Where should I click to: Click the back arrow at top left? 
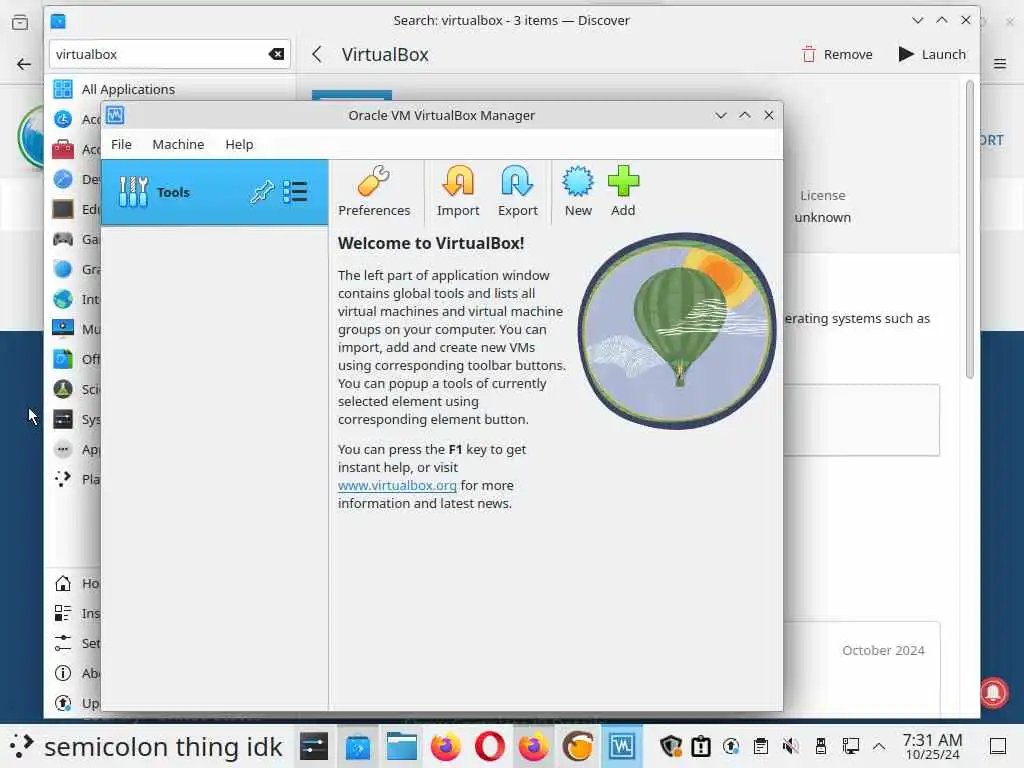coord(24,63)
